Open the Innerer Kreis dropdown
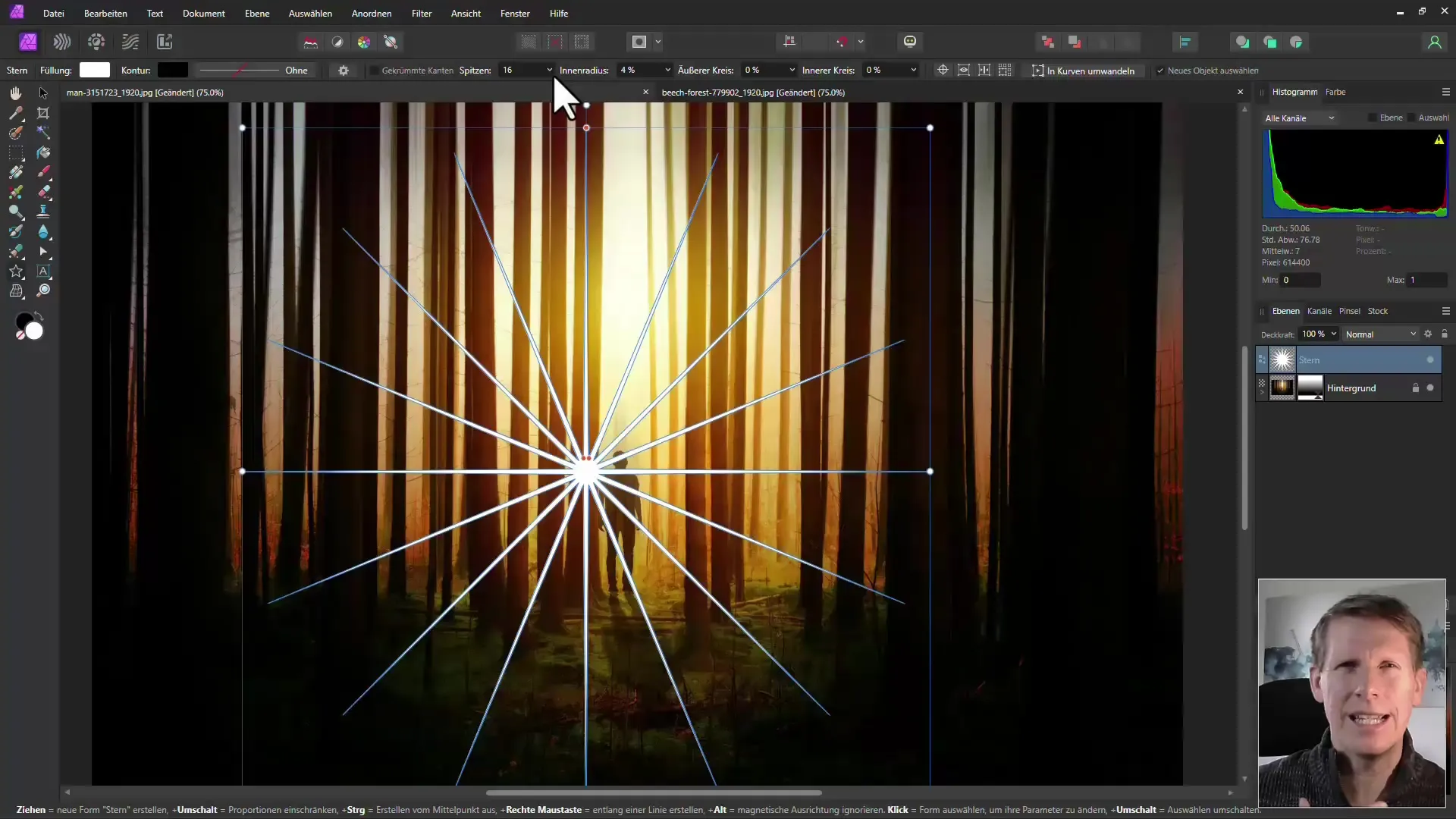The width and height of the screenshot is (1456, 819). click(x=913, y=70)
